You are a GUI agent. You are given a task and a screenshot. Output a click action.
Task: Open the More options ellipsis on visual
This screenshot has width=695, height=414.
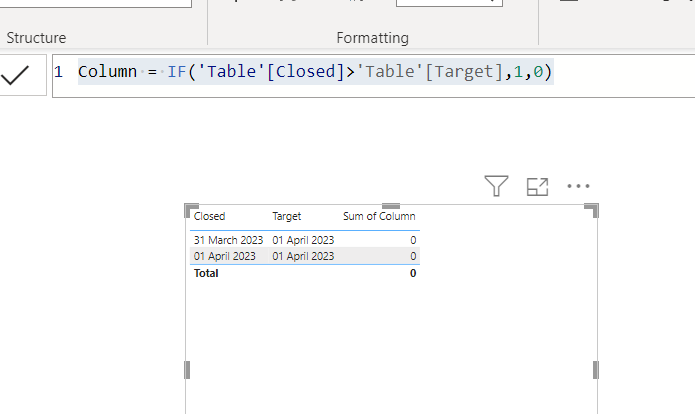pyautogui.click(x=578, y=186)
